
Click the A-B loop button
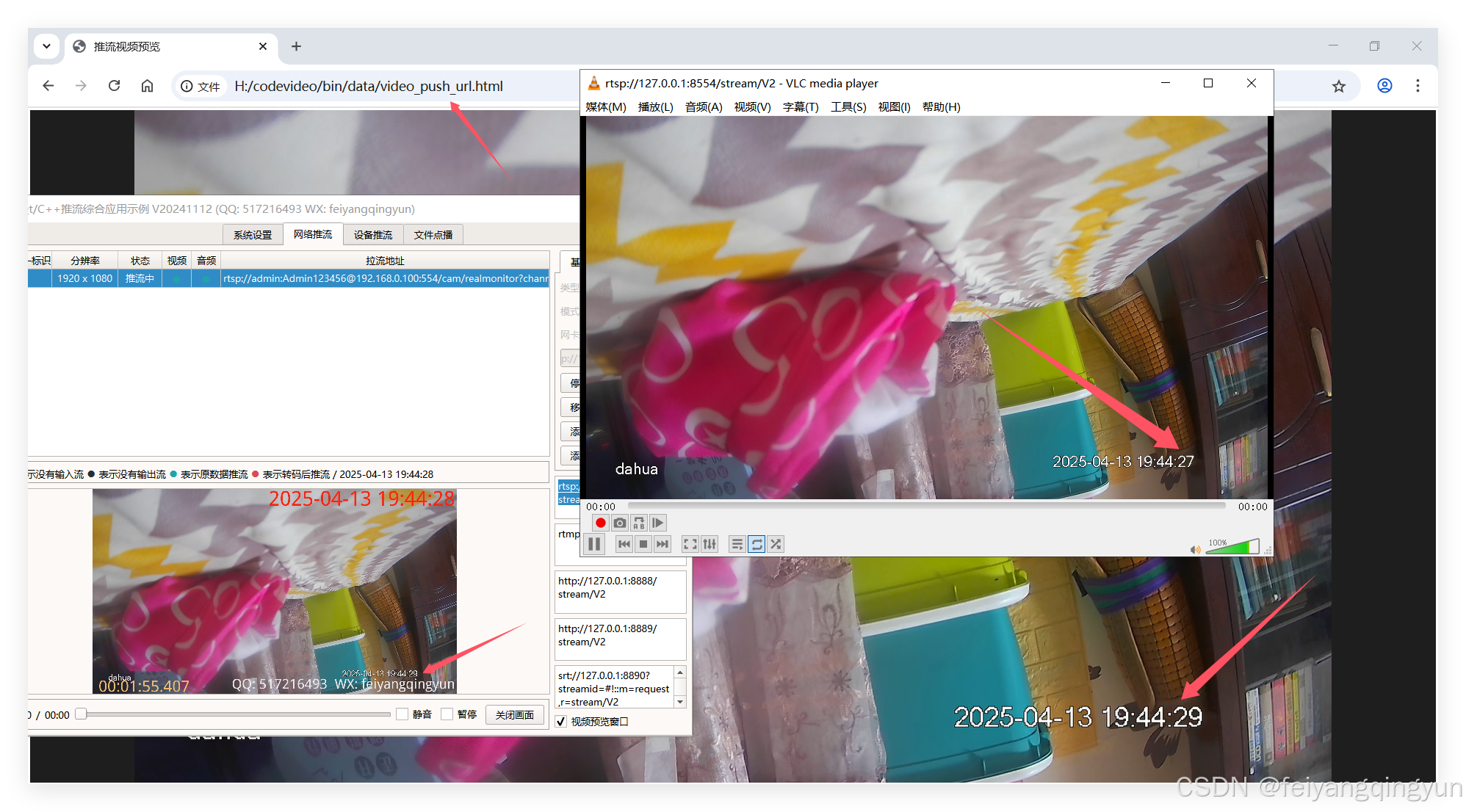pyautogui.click(x=639, y=523)
